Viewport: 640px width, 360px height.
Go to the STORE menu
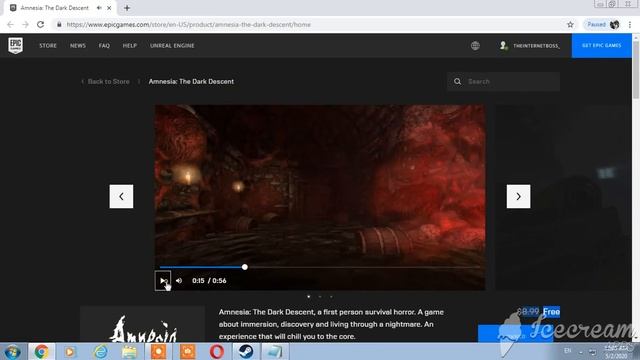point(48,46)
